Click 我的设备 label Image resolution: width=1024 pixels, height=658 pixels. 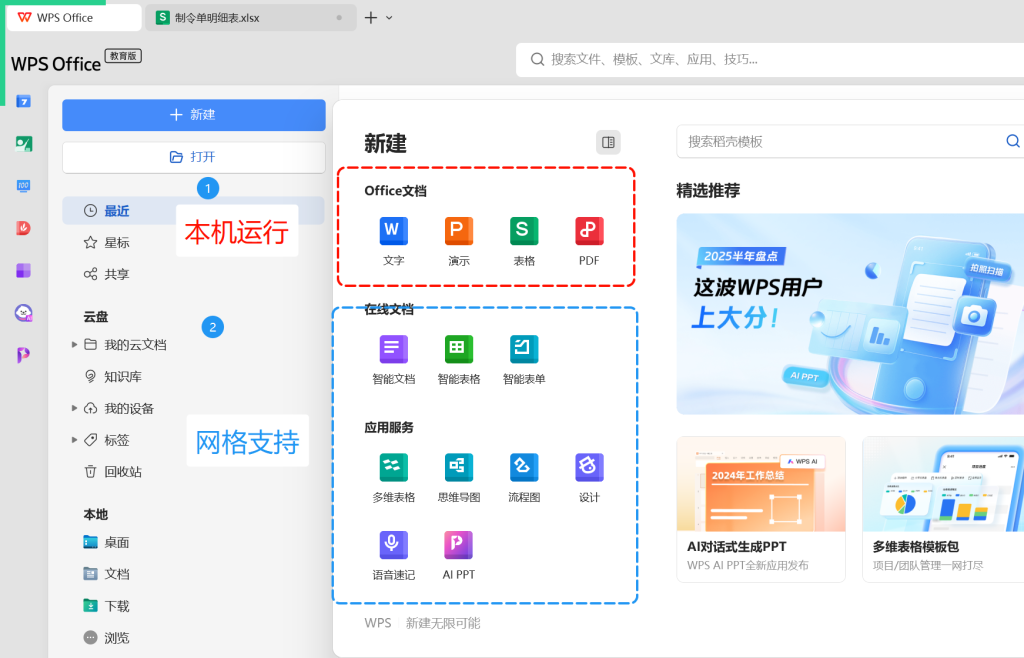pyautogui.click(x=129, y=409)
